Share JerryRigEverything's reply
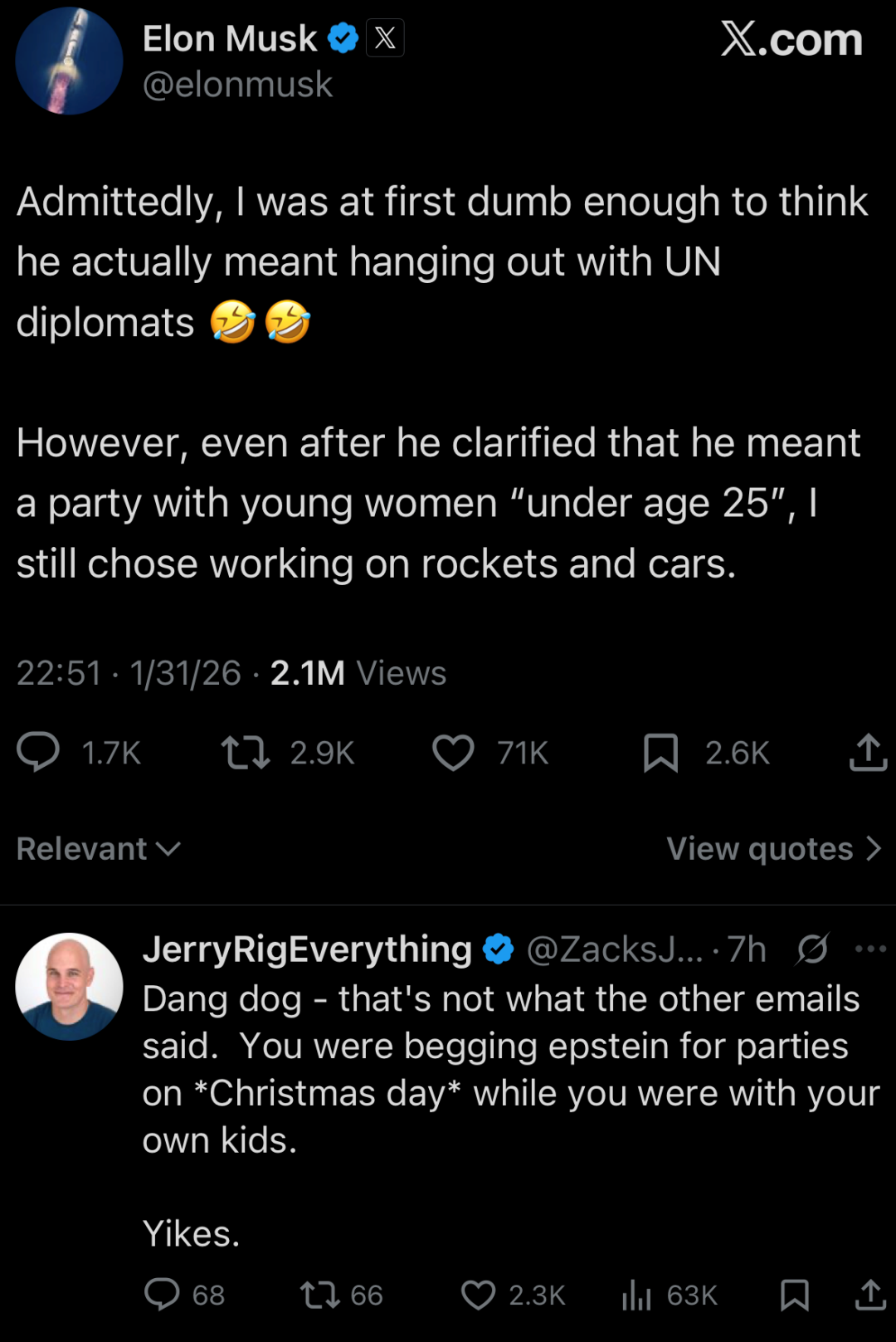The height and width of the screenshot is (1342, 896). (870, 1295)
